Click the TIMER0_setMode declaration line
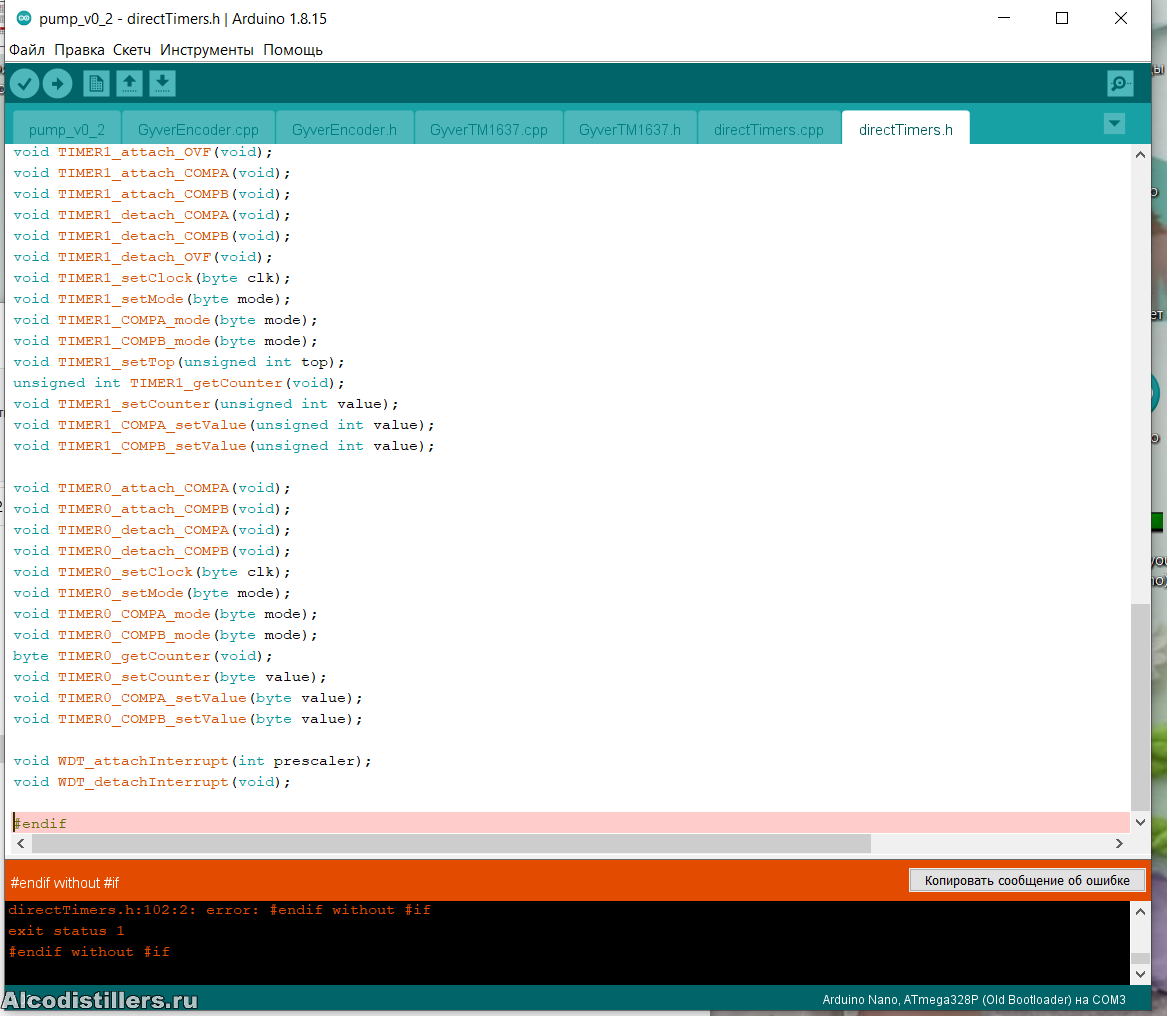Image resolution: width=1167 pixels, height=1016 pixels. point(152,593)
